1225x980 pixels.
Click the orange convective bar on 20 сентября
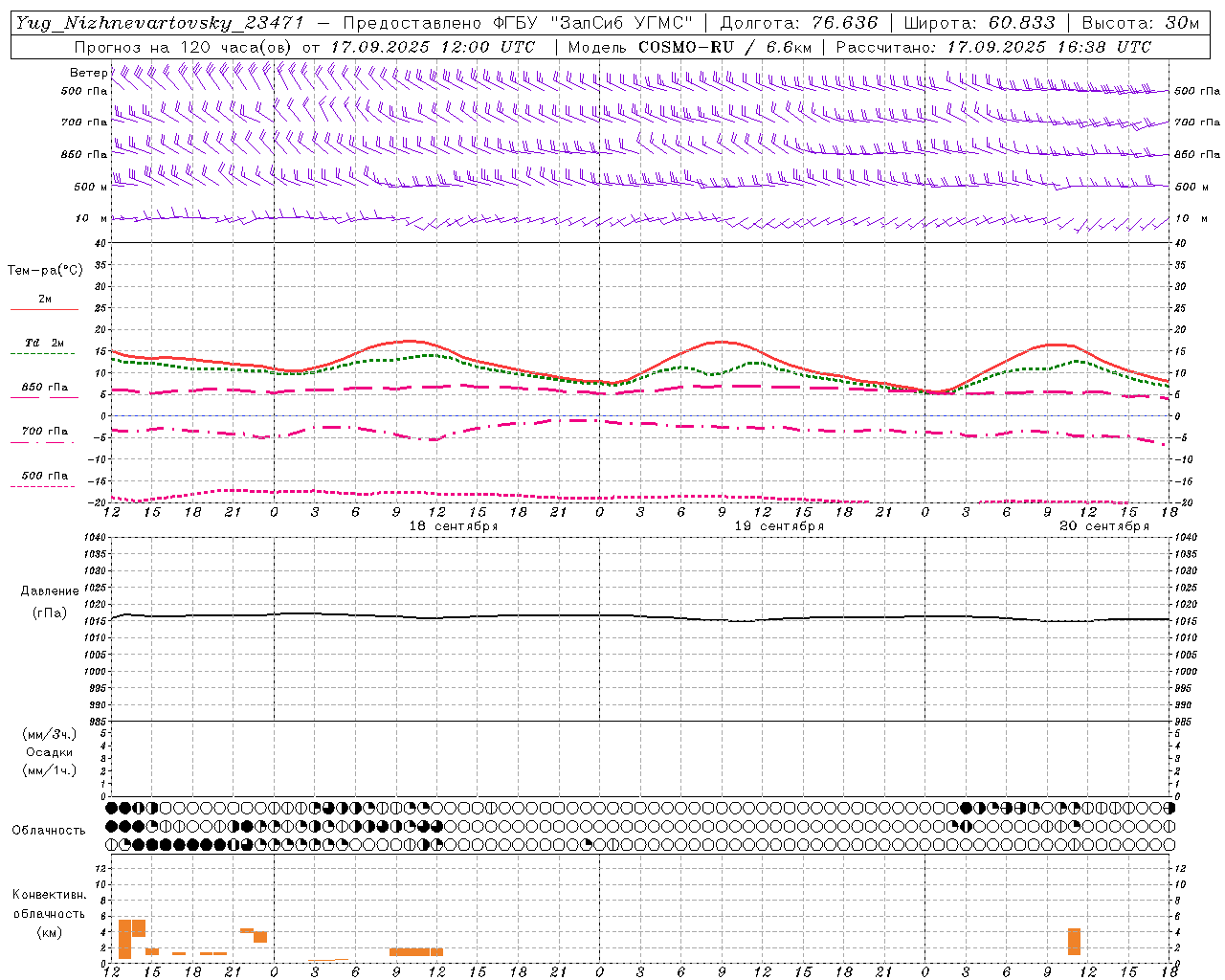click(x=1074, y=942)
